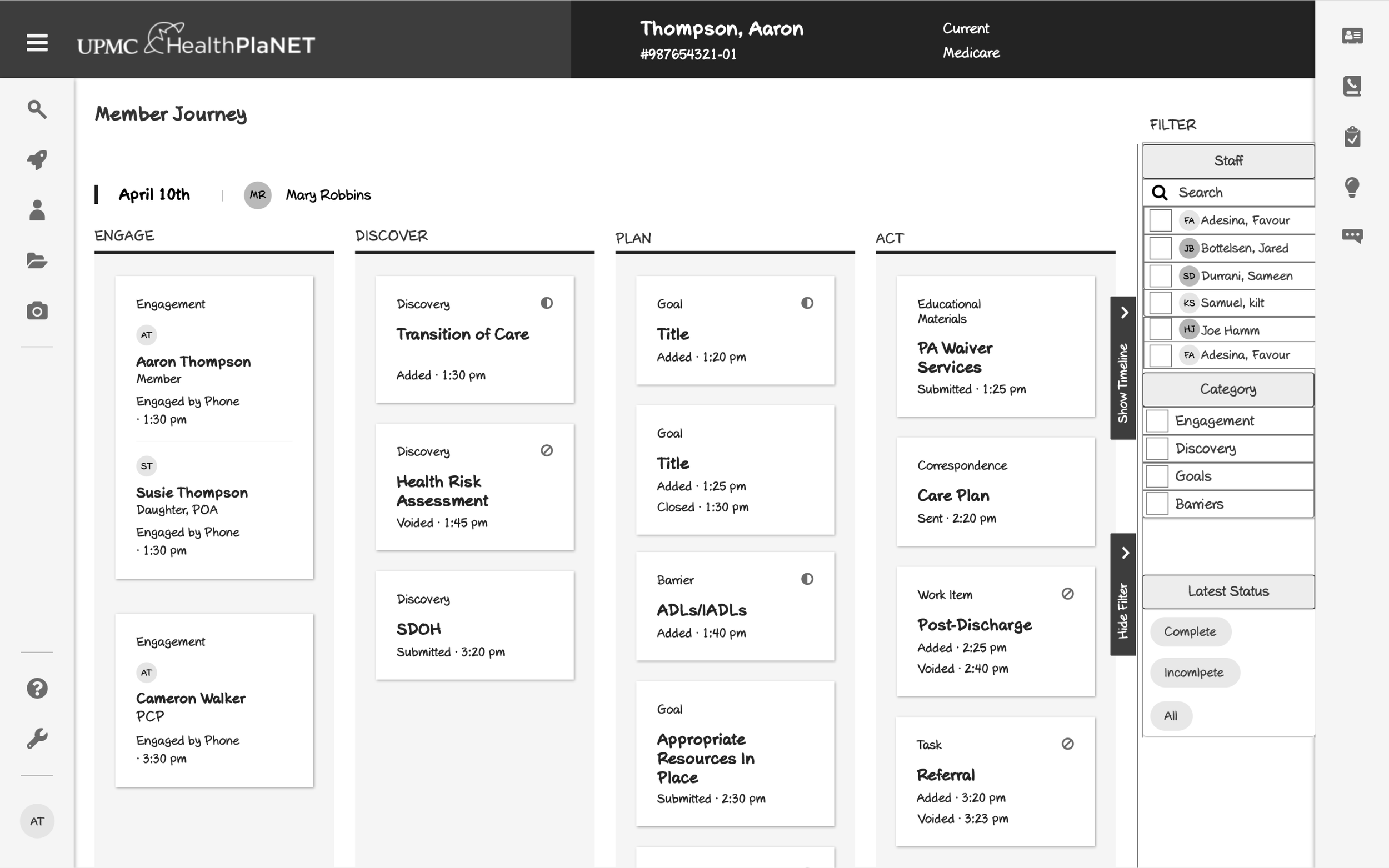1389x868 pixels.
Task: Open the Latest Status filter header
Action: tap(1228, 591)
